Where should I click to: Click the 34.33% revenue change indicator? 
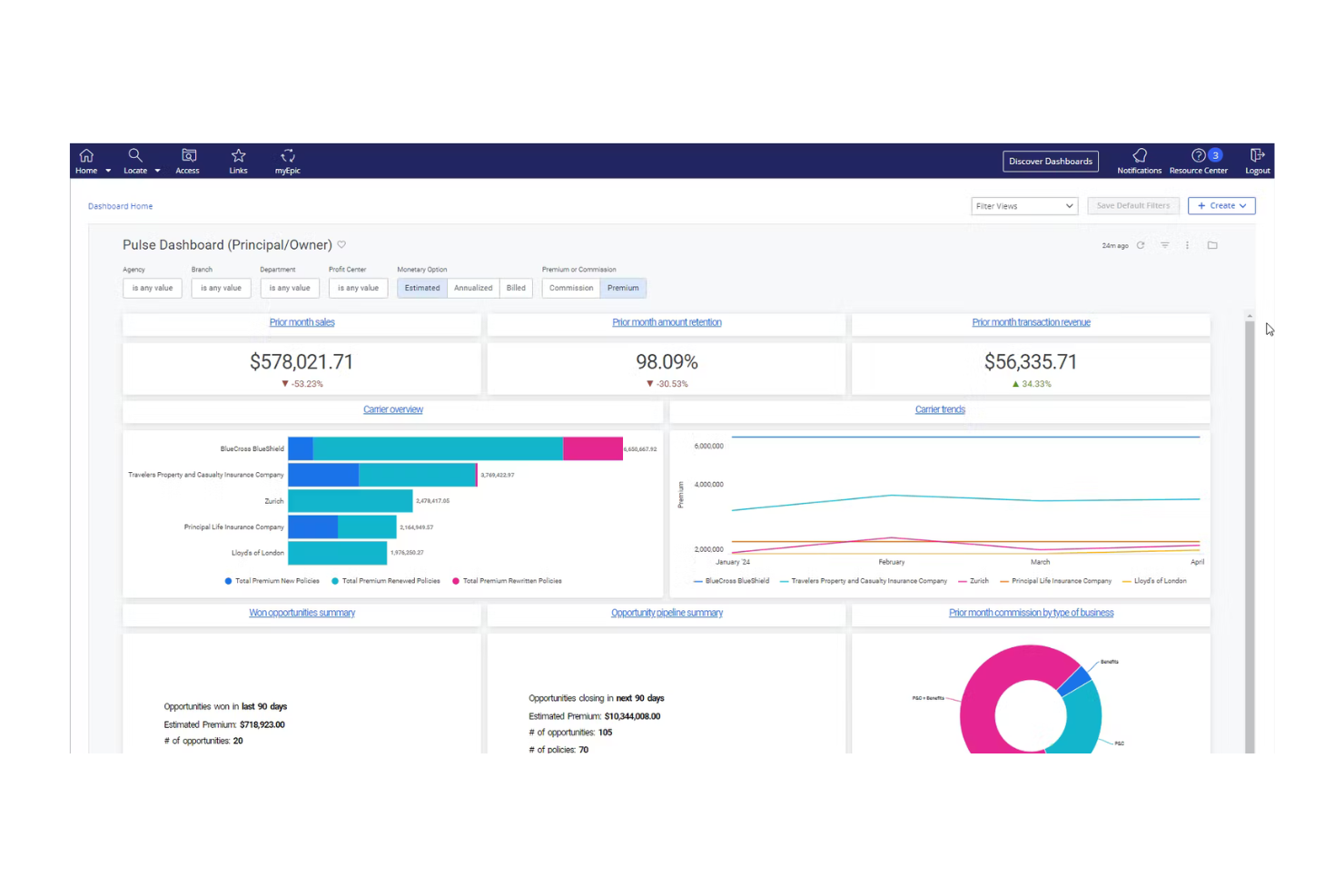point(1032,384)
